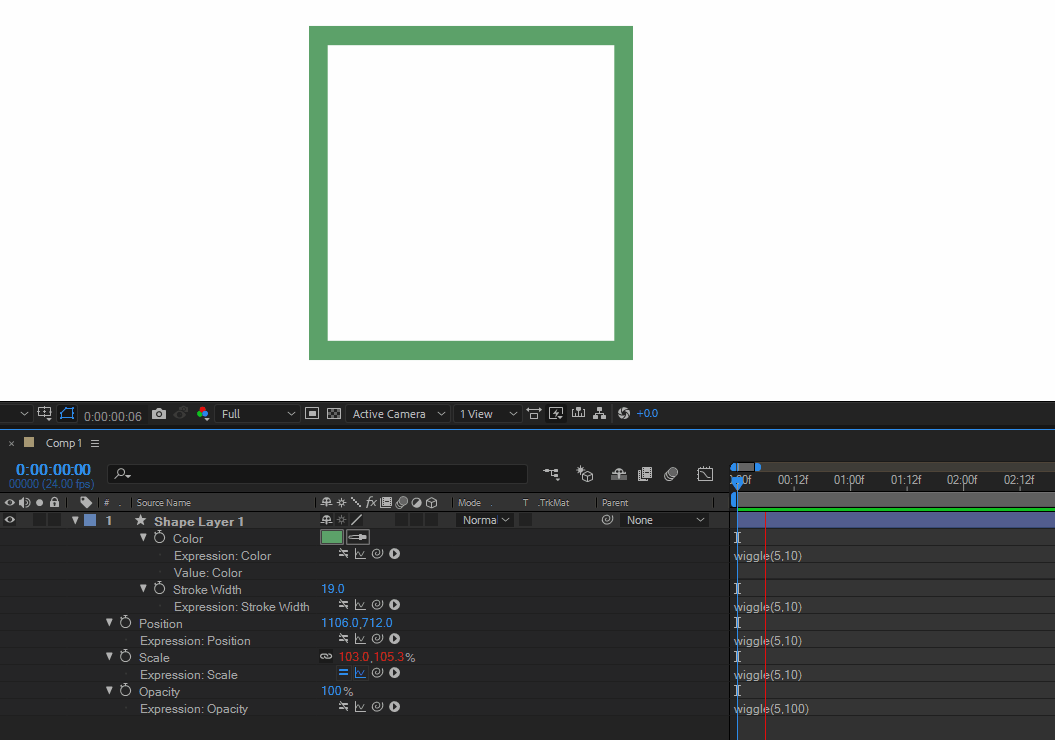The width and height of the screenshot is (1055, 740).
Task: Click the timeline zoom navigator bar
Action: [745, 467]
